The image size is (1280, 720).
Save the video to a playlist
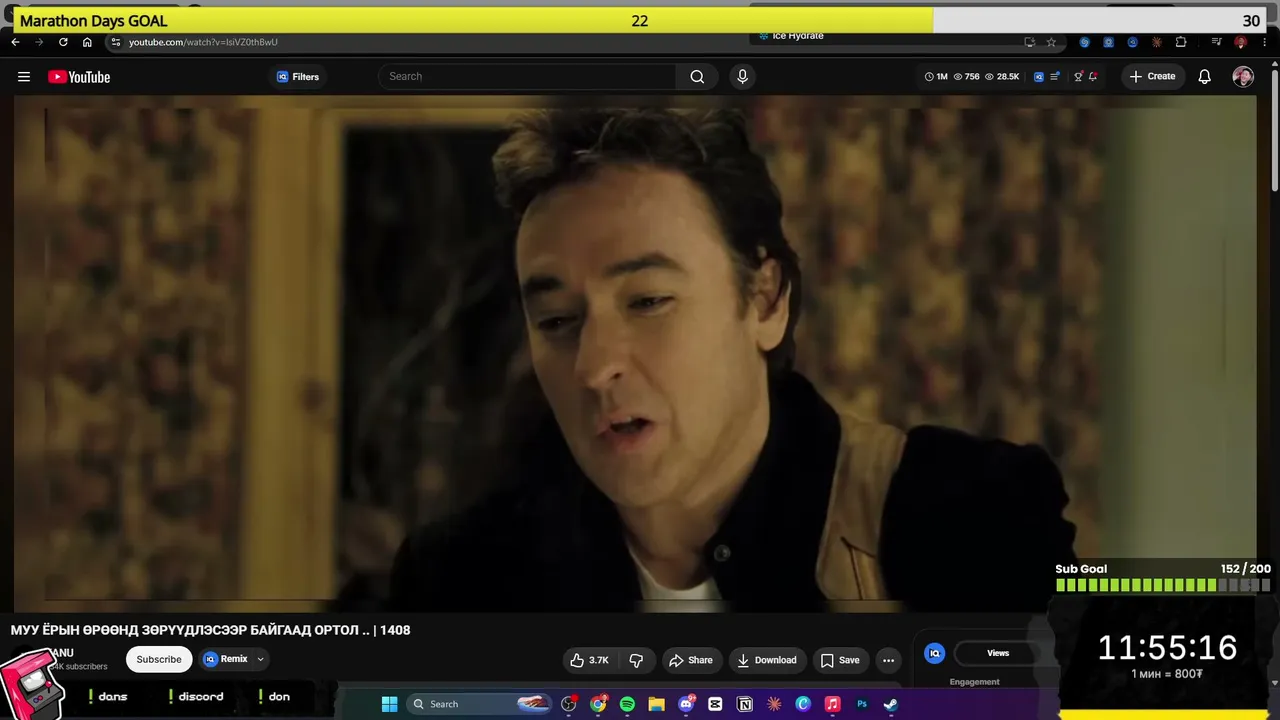point(840,660)
